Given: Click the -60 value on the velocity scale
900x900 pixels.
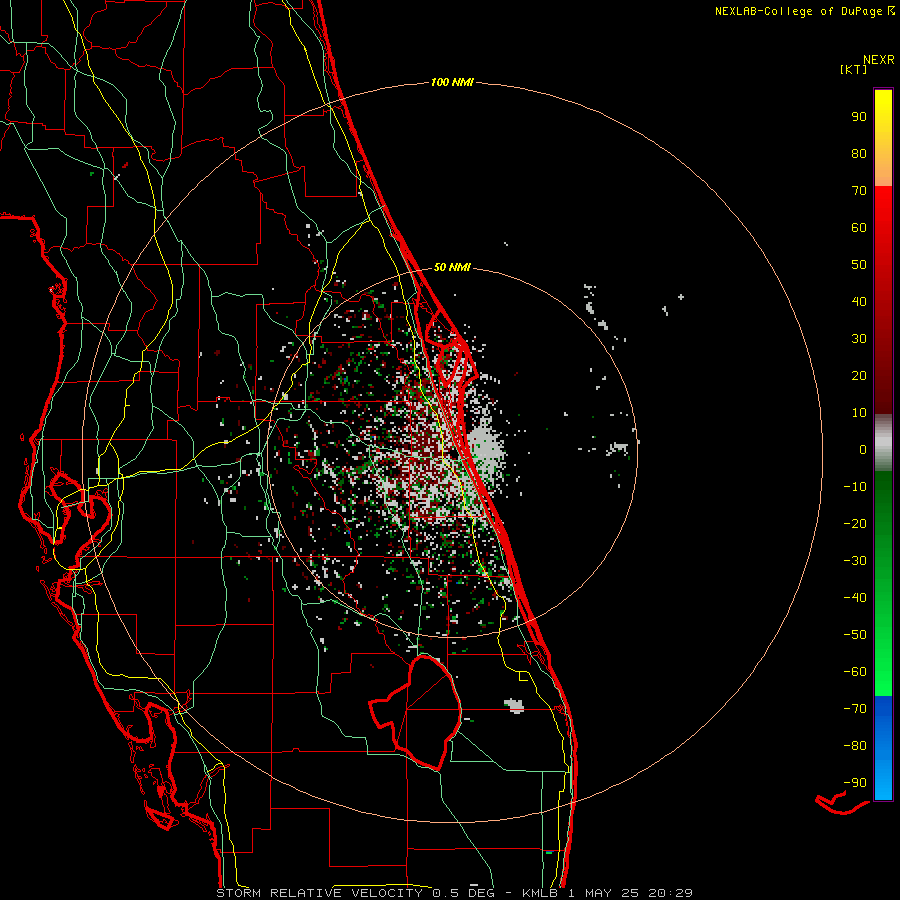Looking at the screenshot, I should point(855,672).
